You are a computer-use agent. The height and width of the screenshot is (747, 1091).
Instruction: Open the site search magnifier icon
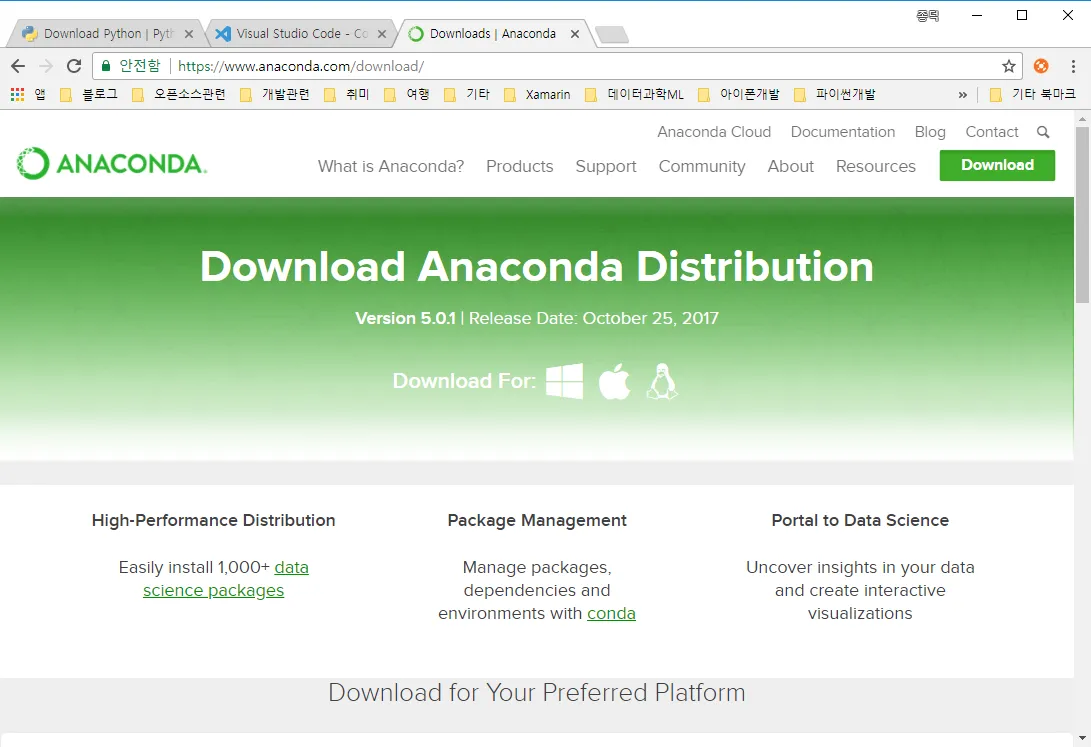pyautogui.click(x=1042, y=132)
